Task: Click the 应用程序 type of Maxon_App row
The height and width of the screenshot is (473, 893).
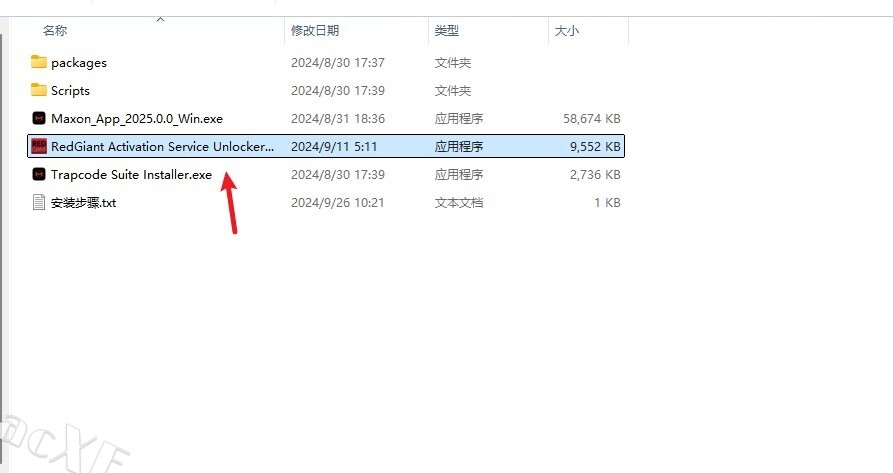Action: tap(458, 118)
